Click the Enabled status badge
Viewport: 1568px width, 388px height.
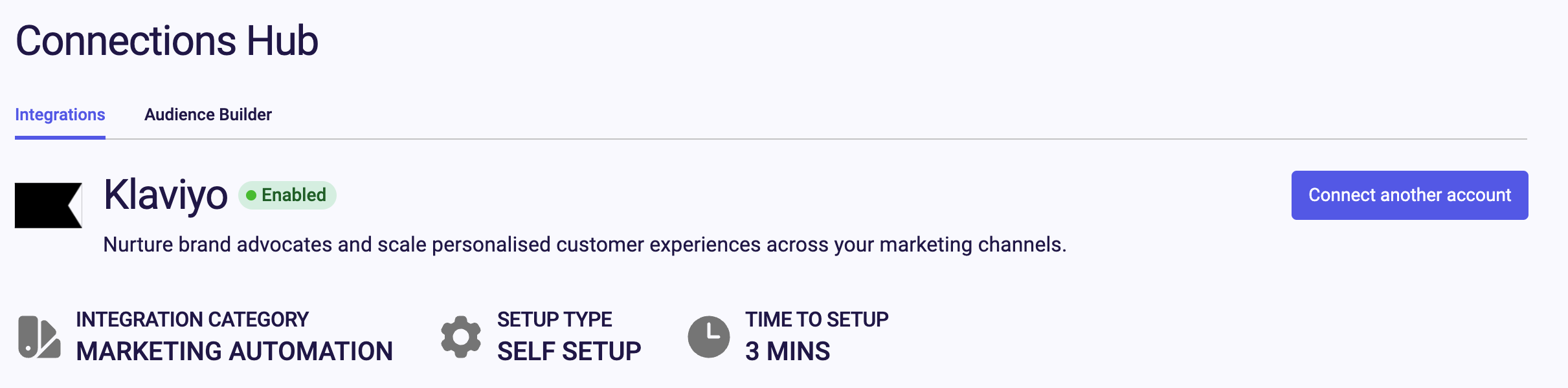point(287,195)
